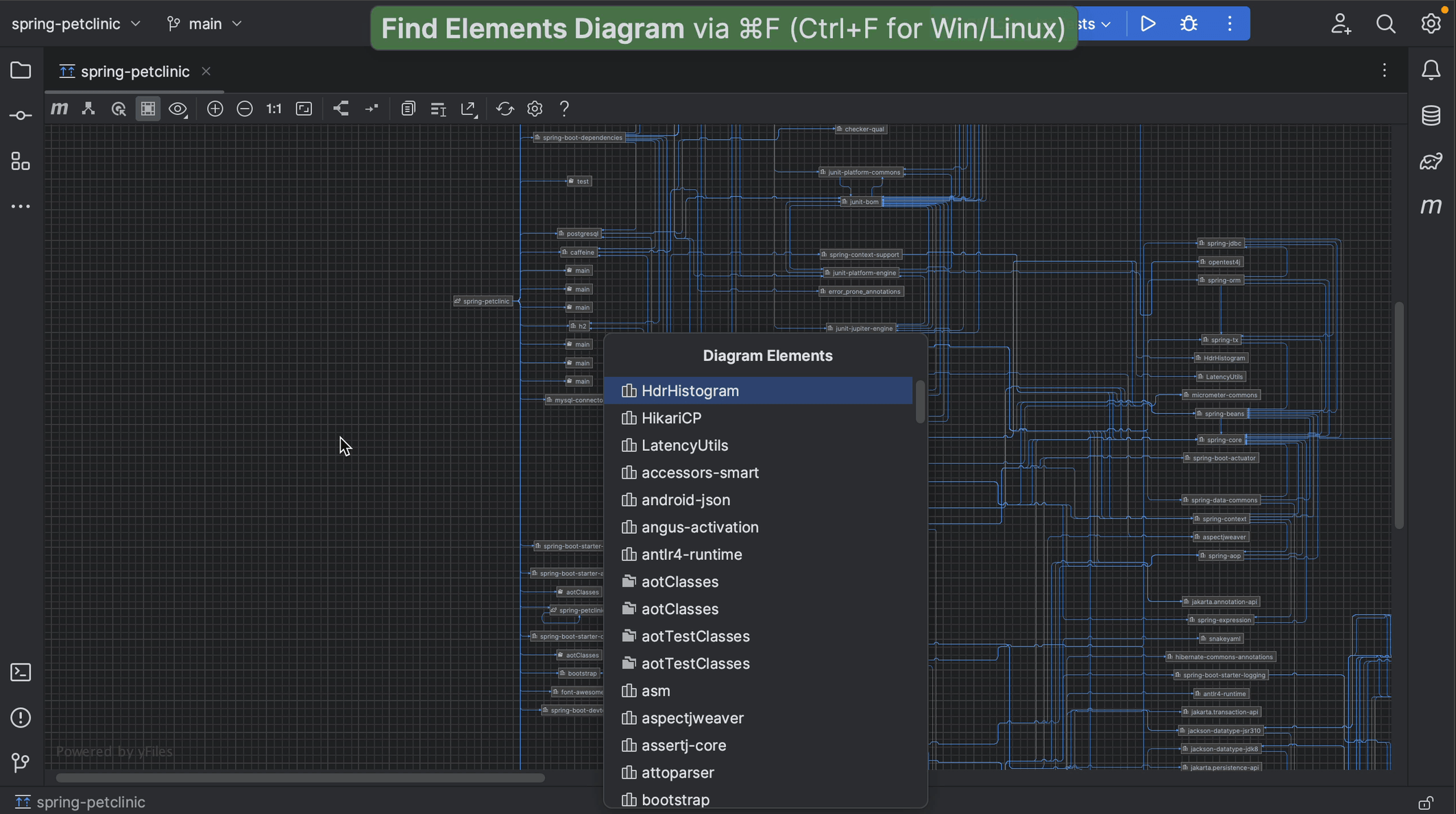Viewport: 1456px width, 814px height.
Task: Open diagram settings gear in toolbar
Action: coord(535,108)
